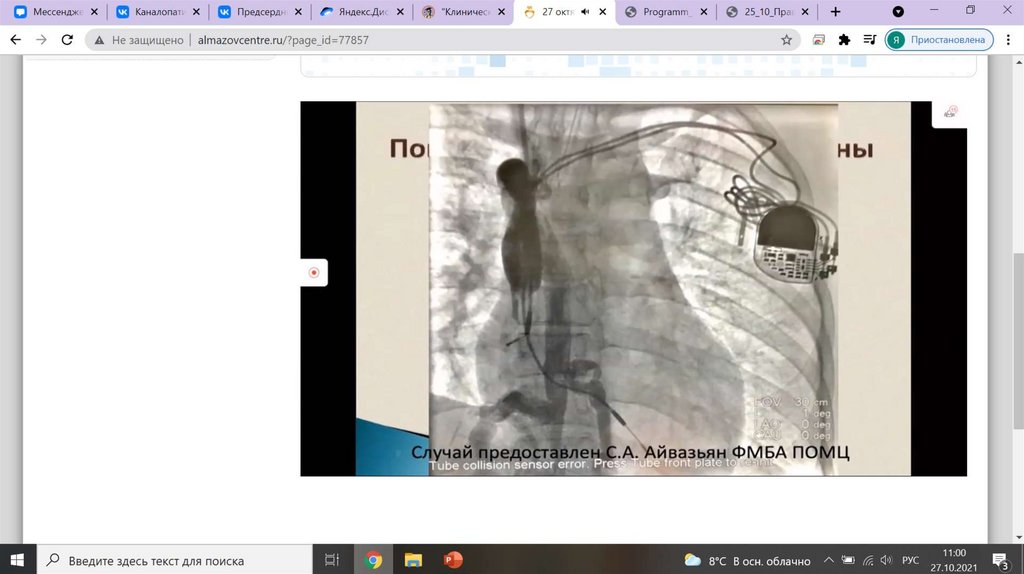1024x574 pixels.
Task: Open a new browser tab
Action: [836, 12]
